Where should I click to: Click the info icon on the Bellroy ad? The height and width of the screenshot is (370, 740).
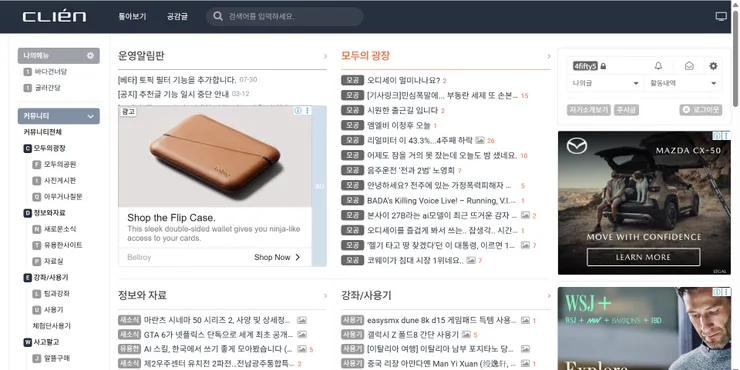point(298,110)
